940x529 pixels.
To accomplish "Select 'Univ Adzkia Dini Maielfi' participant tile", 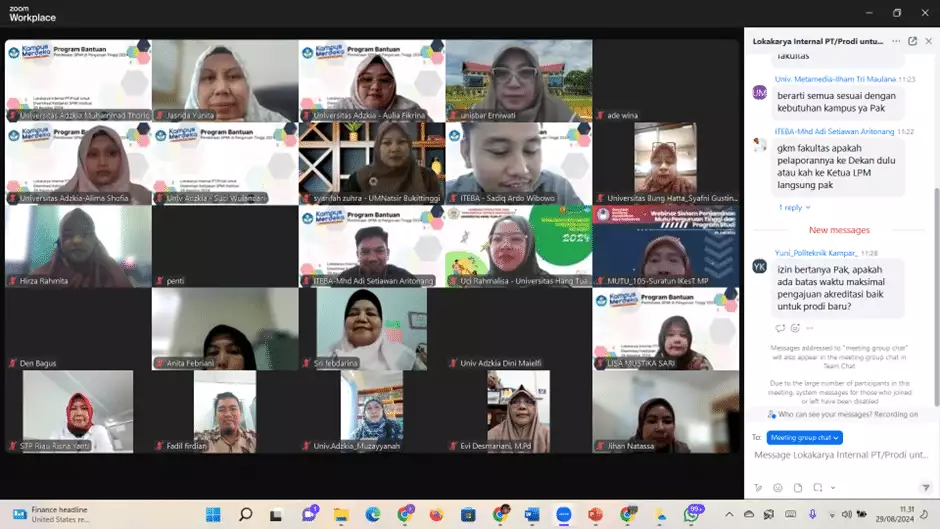I will coord(519,329).
